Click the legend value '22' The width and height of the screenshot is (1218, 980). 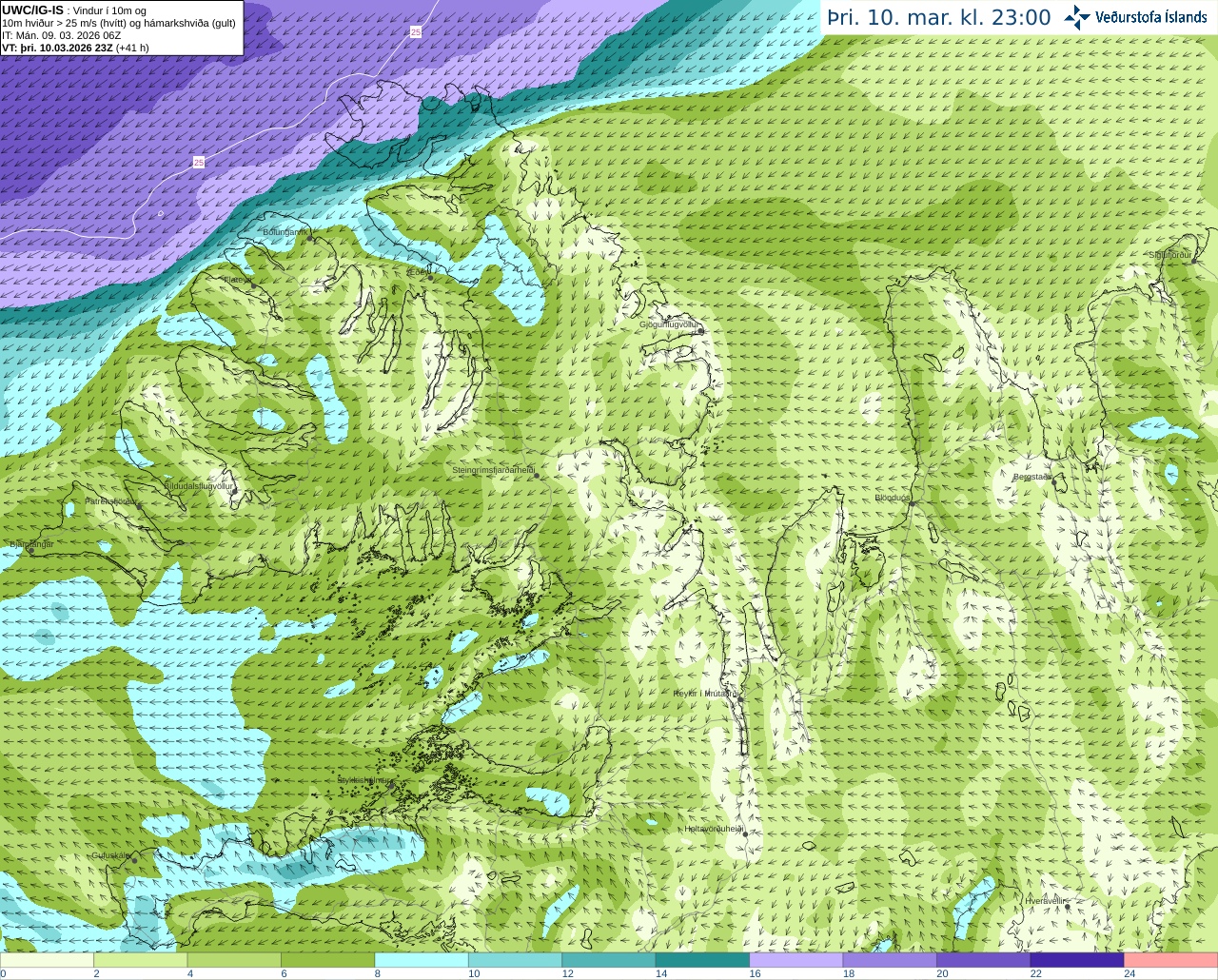click(1035, 973)
